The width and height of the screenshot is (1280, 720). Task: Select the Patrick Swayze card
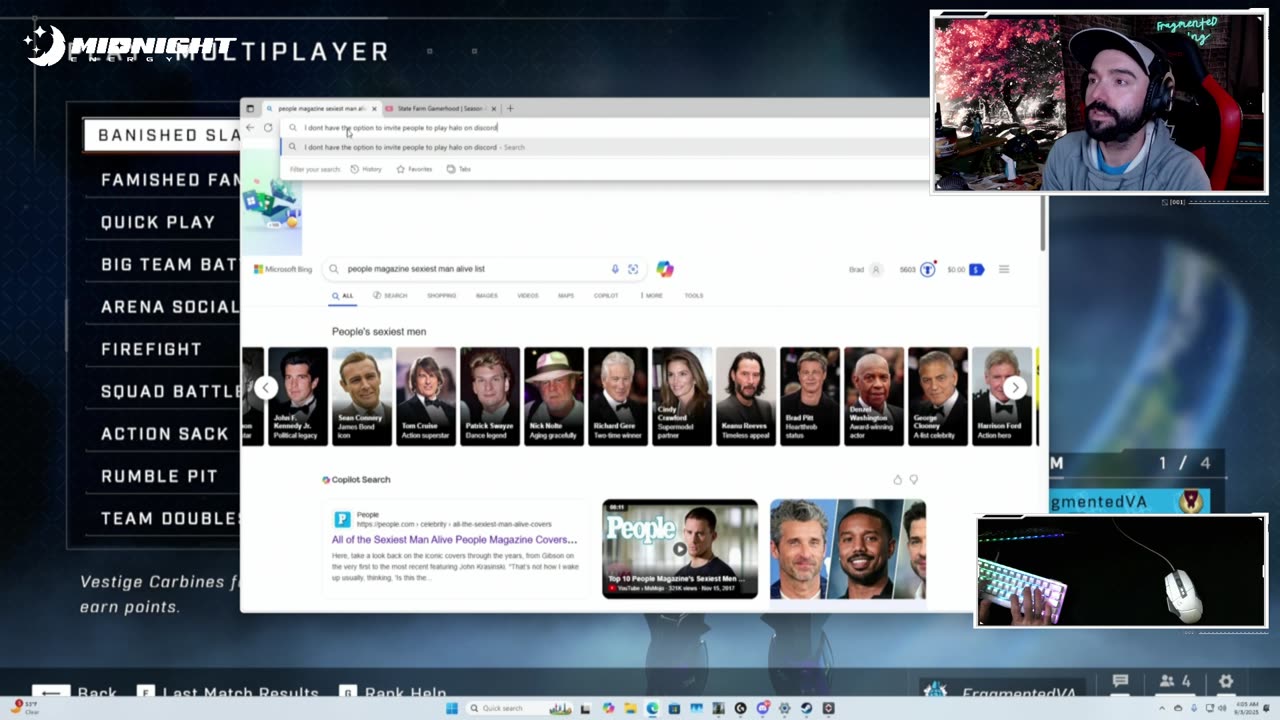point(490,396)
